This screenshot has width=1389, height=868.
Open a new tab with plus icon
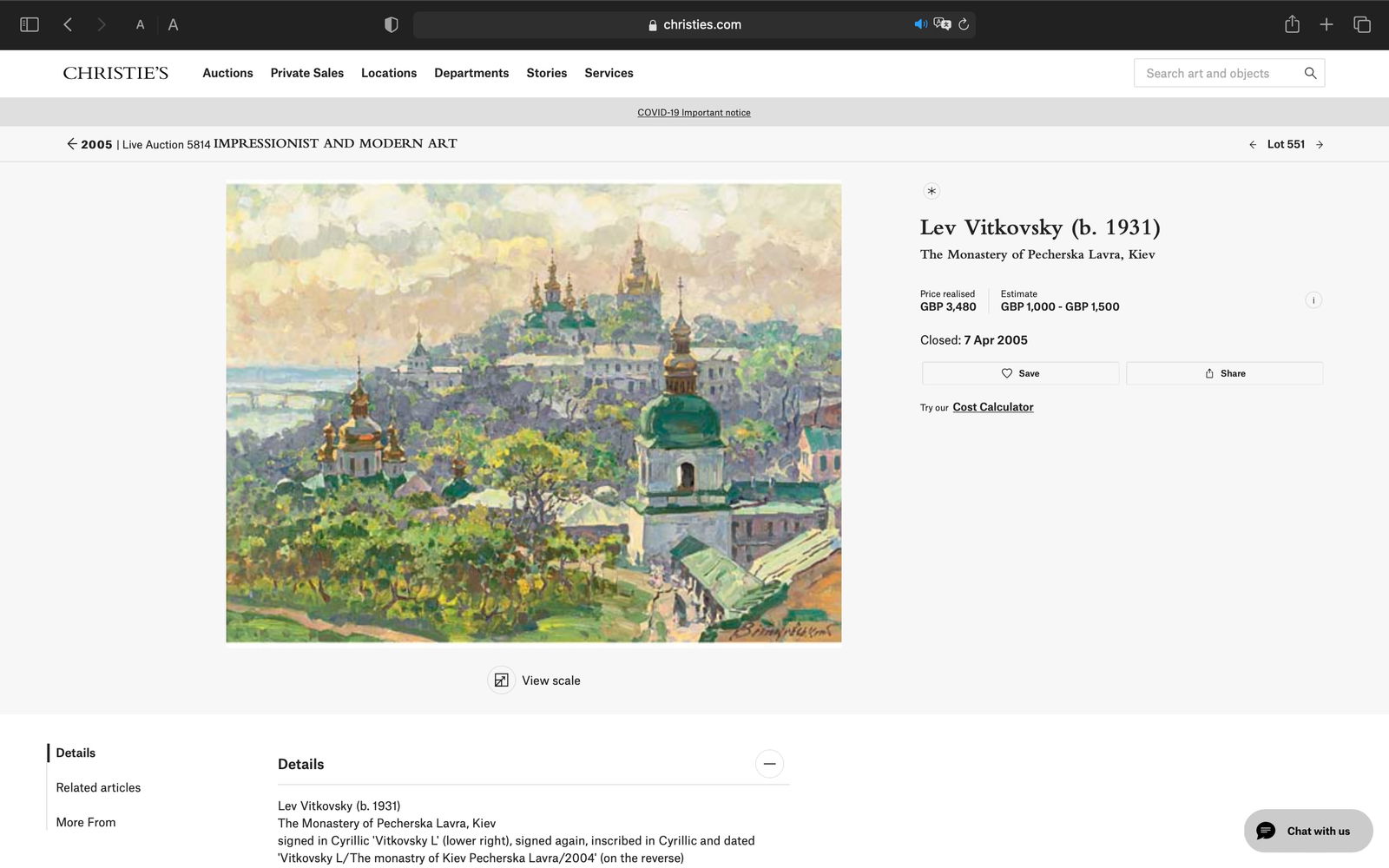tap(1326, 24)
